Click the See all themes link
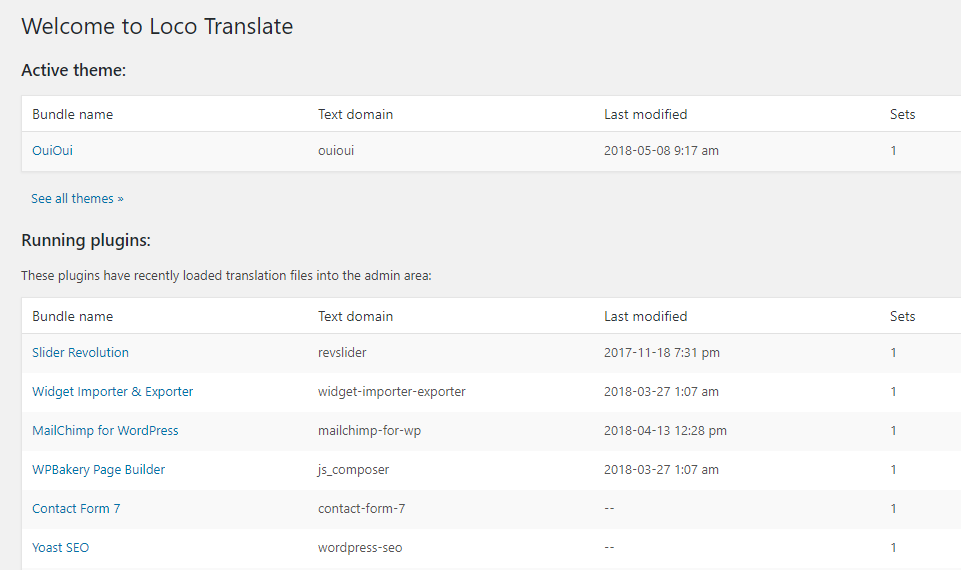This screenshot has height=570, width=961. pyautogui.click(x=77, y=199)
